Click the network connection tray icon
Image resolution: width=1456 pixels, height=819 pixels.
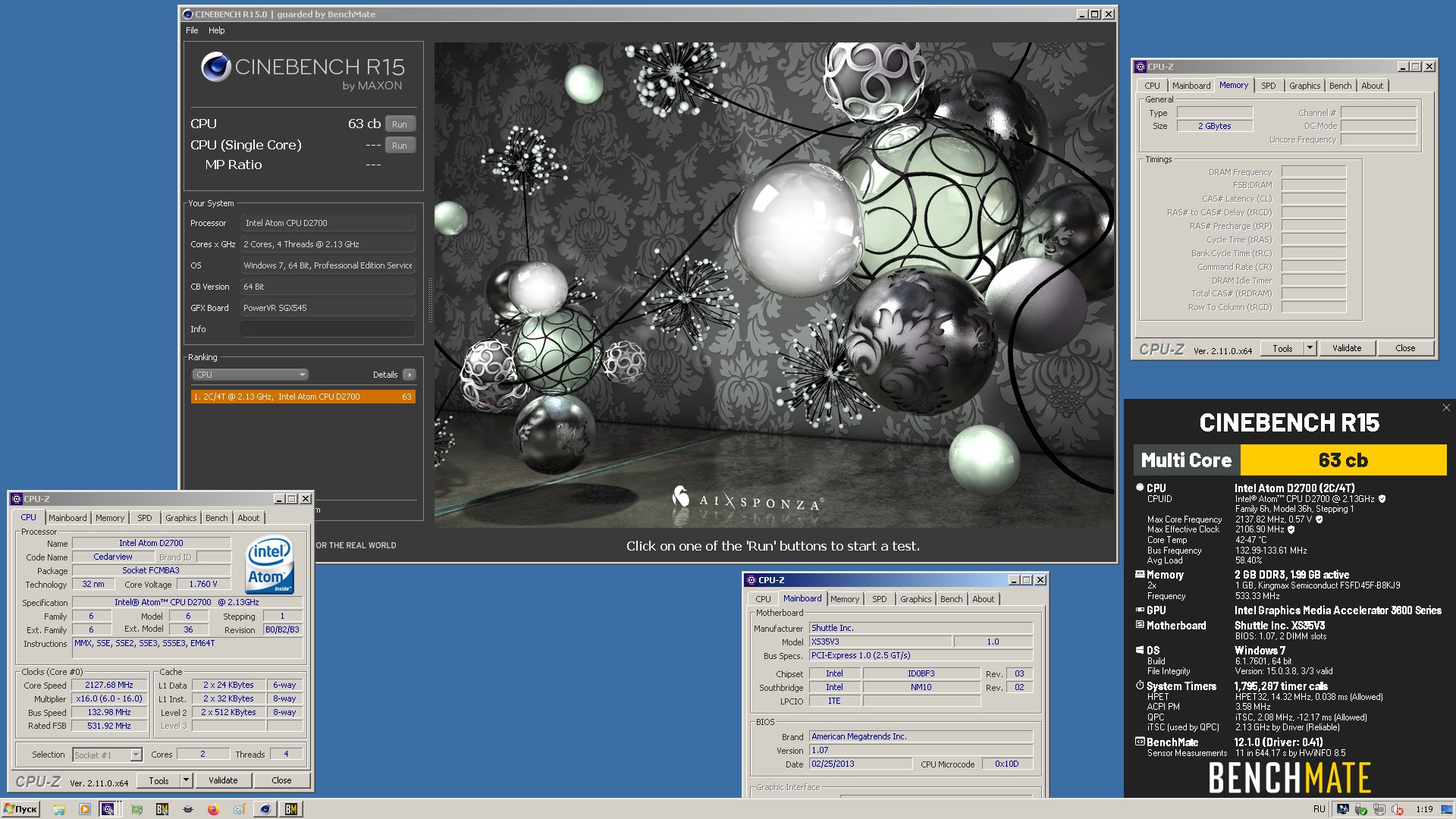1379,809
